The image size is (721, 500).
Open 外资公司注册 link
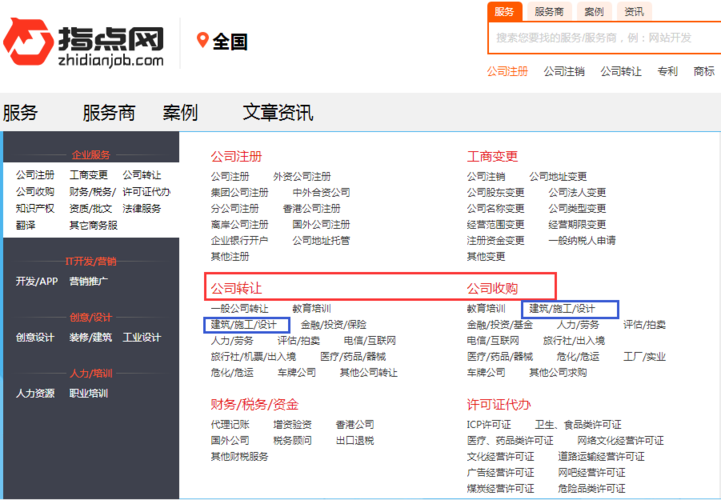[302, 177]
